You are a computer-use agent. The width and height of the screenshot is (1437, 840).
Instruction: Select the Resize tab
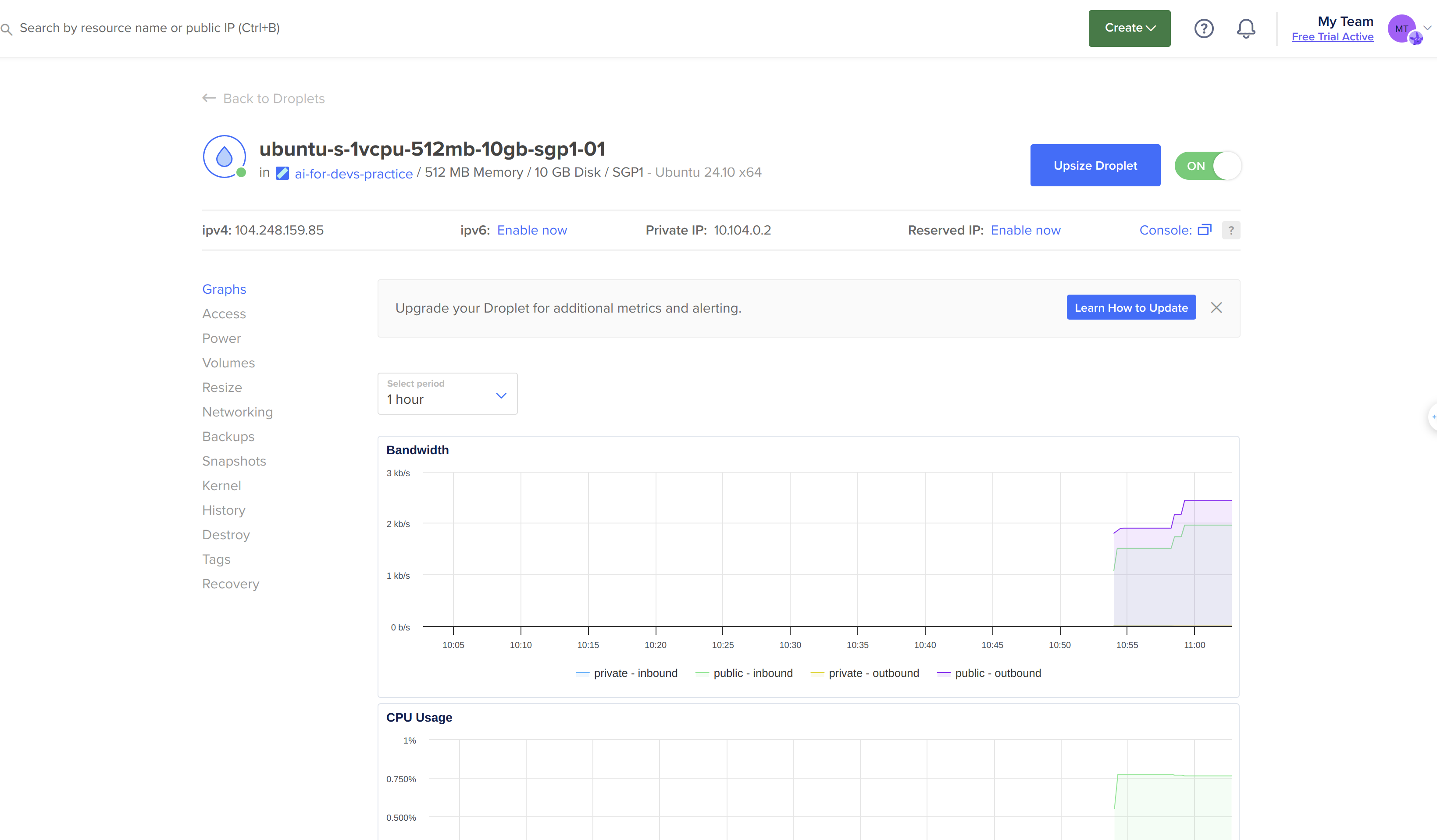(x=222, y=387)
